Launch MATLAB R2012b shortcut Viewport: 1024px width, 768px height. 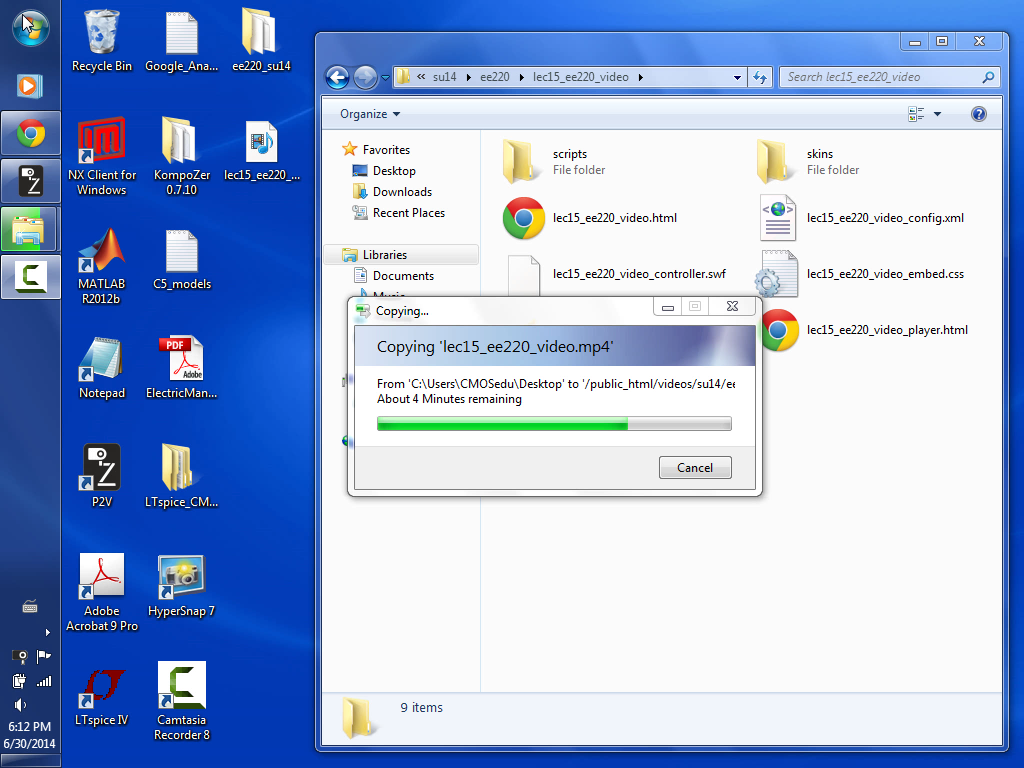click(x=101, y=266)
